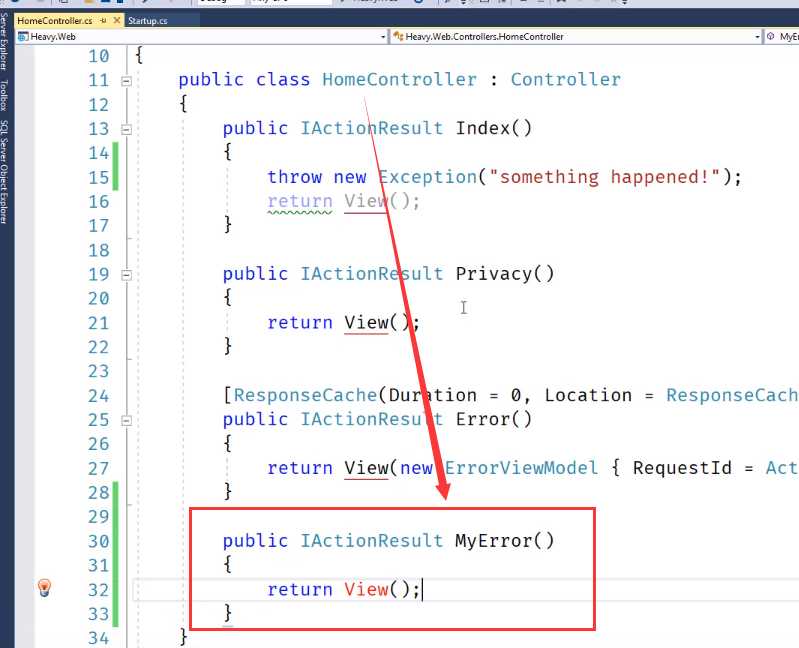Click the Controller base class name
This screenshot has height=648, width=799.
pos(566,79)
